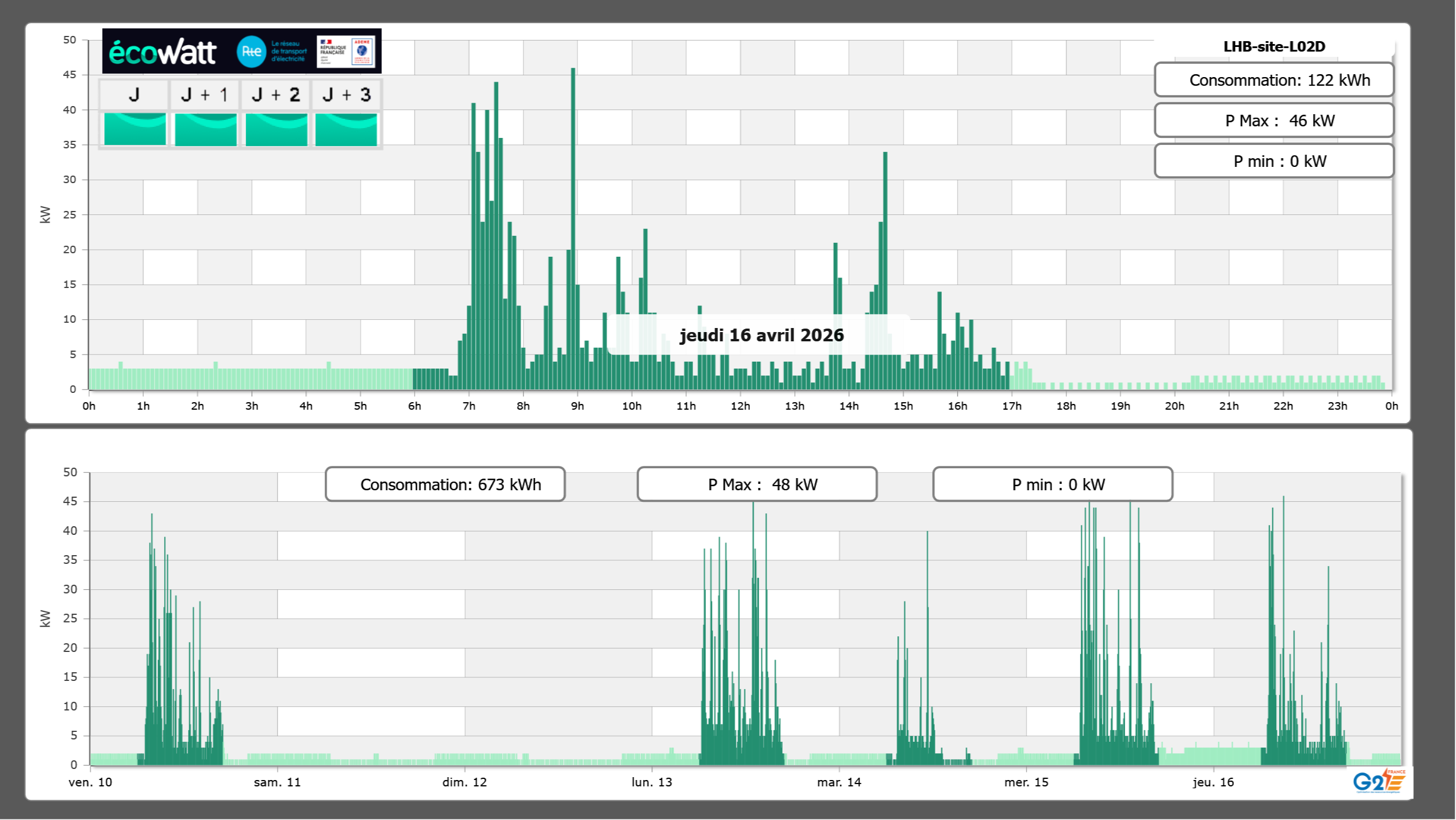Select the green J day signal
Image resolution: width=1456 pixels, height=820 pixels.
pyautogui.click(x=135, y=129)
